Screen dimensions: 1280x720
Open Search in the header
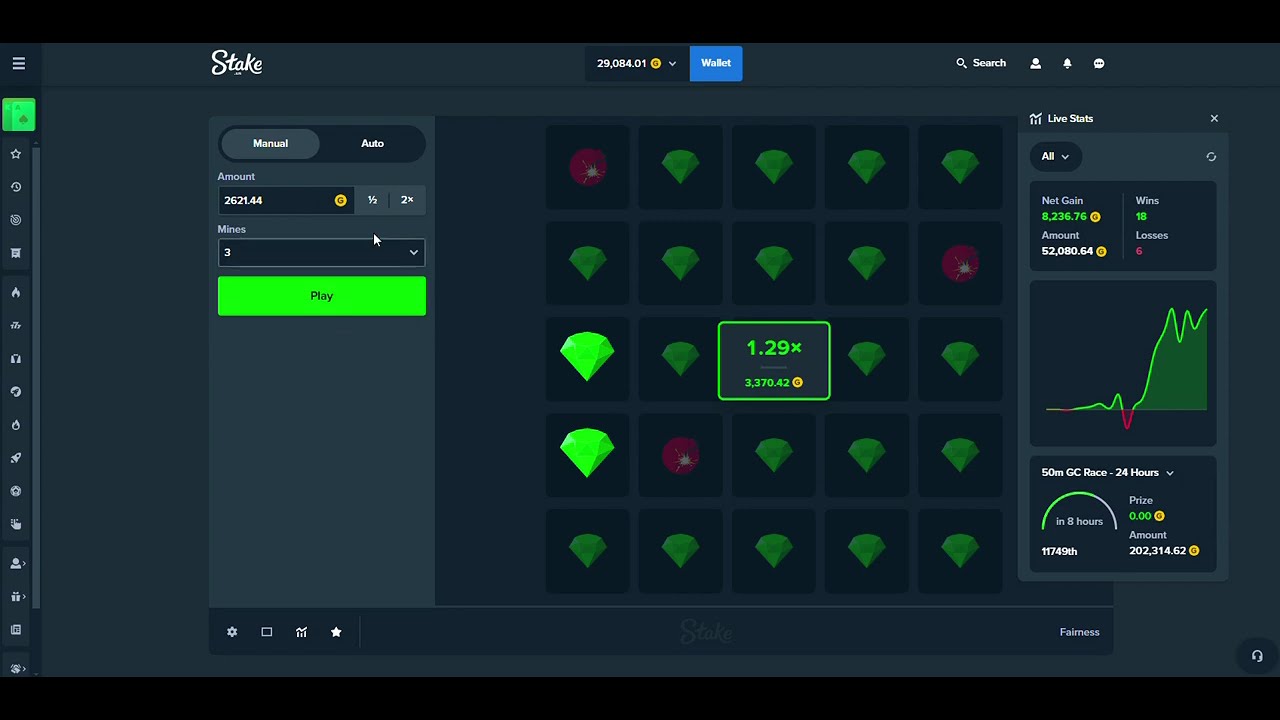pyautogui.click(x=981, y=63)
